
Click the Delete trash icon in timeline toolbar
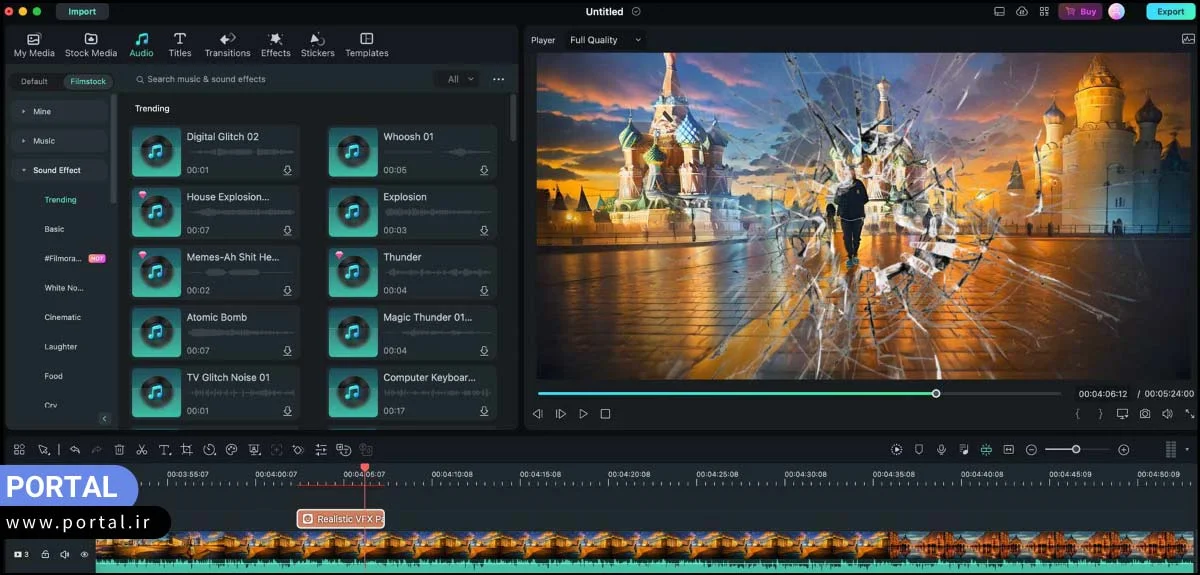pyautogui.click(x=119, y=450)
